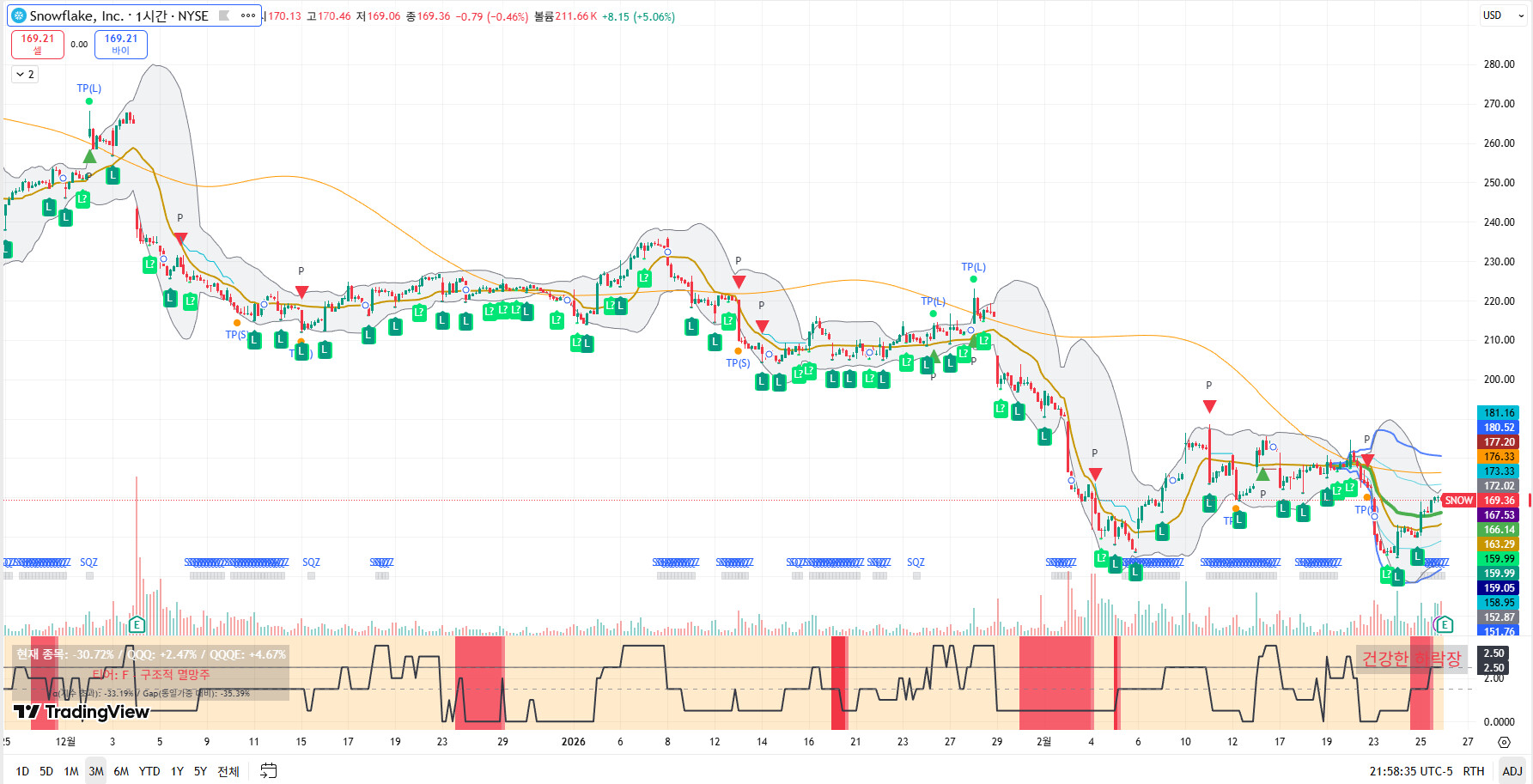Toggle the RTH session button
Screen dimensions: 1533x784
click(x=1474, y=771)
